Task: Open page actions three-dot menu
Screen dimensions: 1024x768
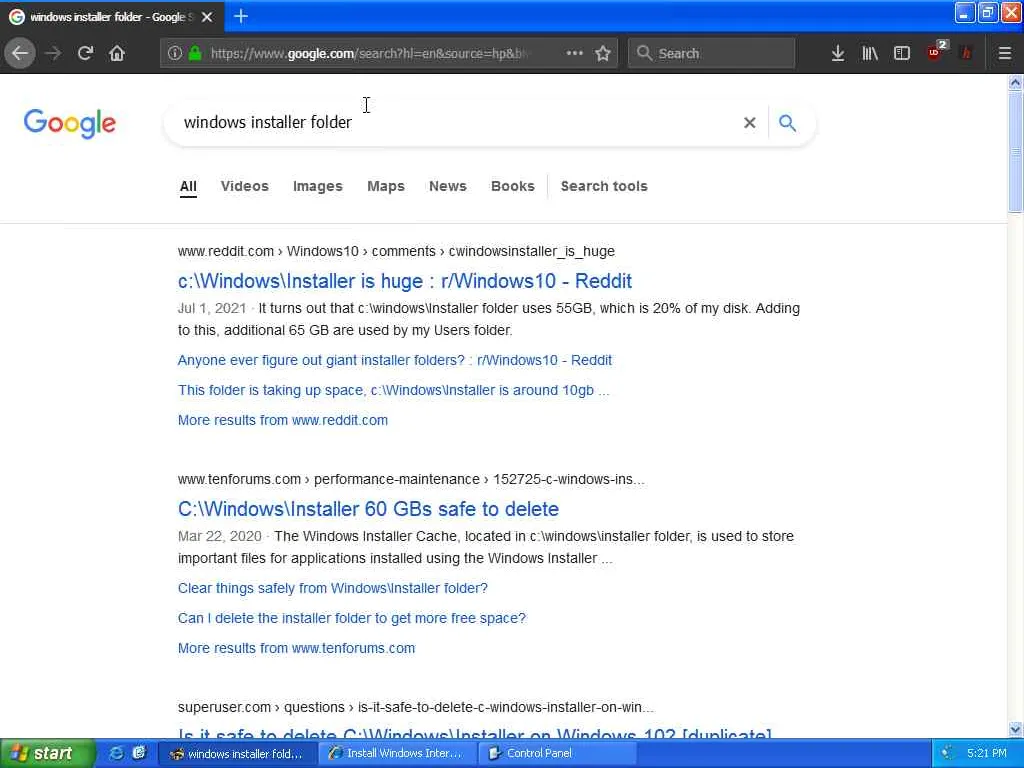Action: tap(574, 53)
